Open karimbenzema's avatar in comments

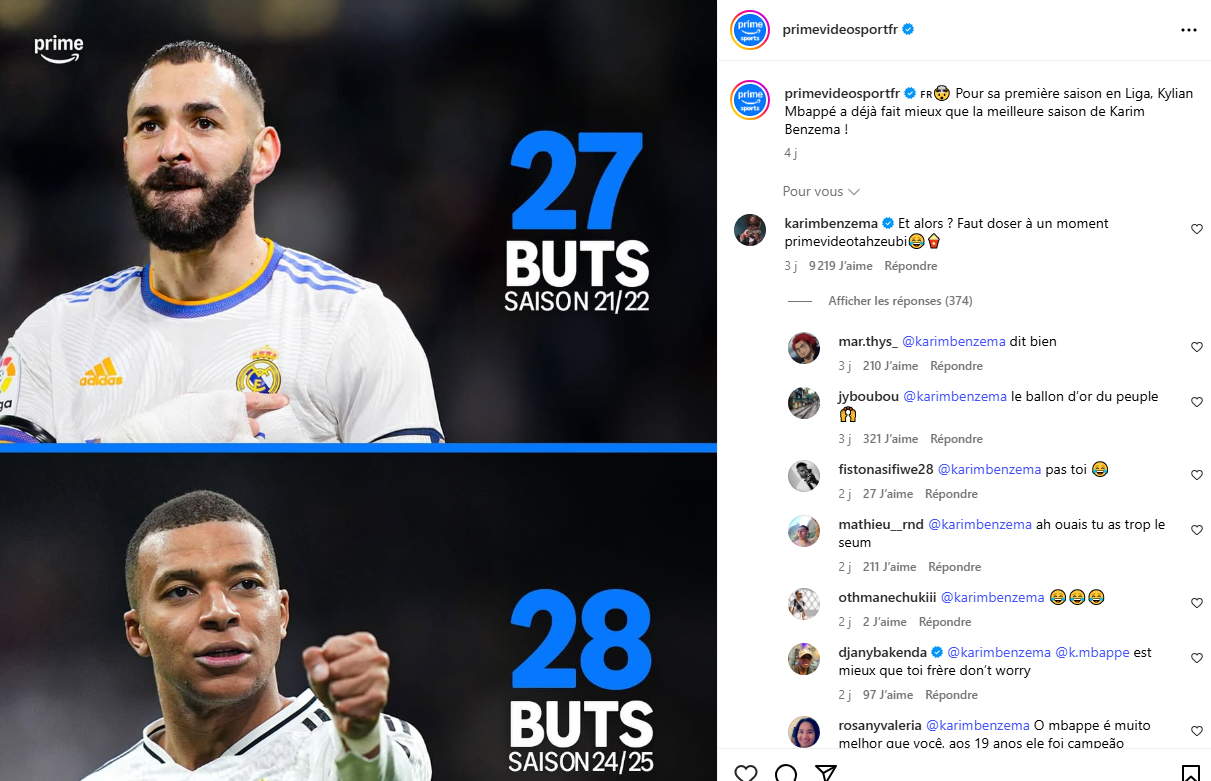[x=750, y=230]
